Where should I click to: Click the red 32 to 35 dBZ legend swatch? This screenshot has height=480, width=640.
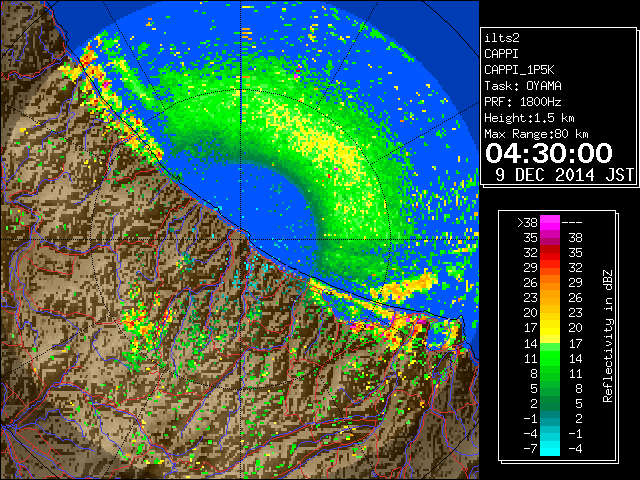550,253
